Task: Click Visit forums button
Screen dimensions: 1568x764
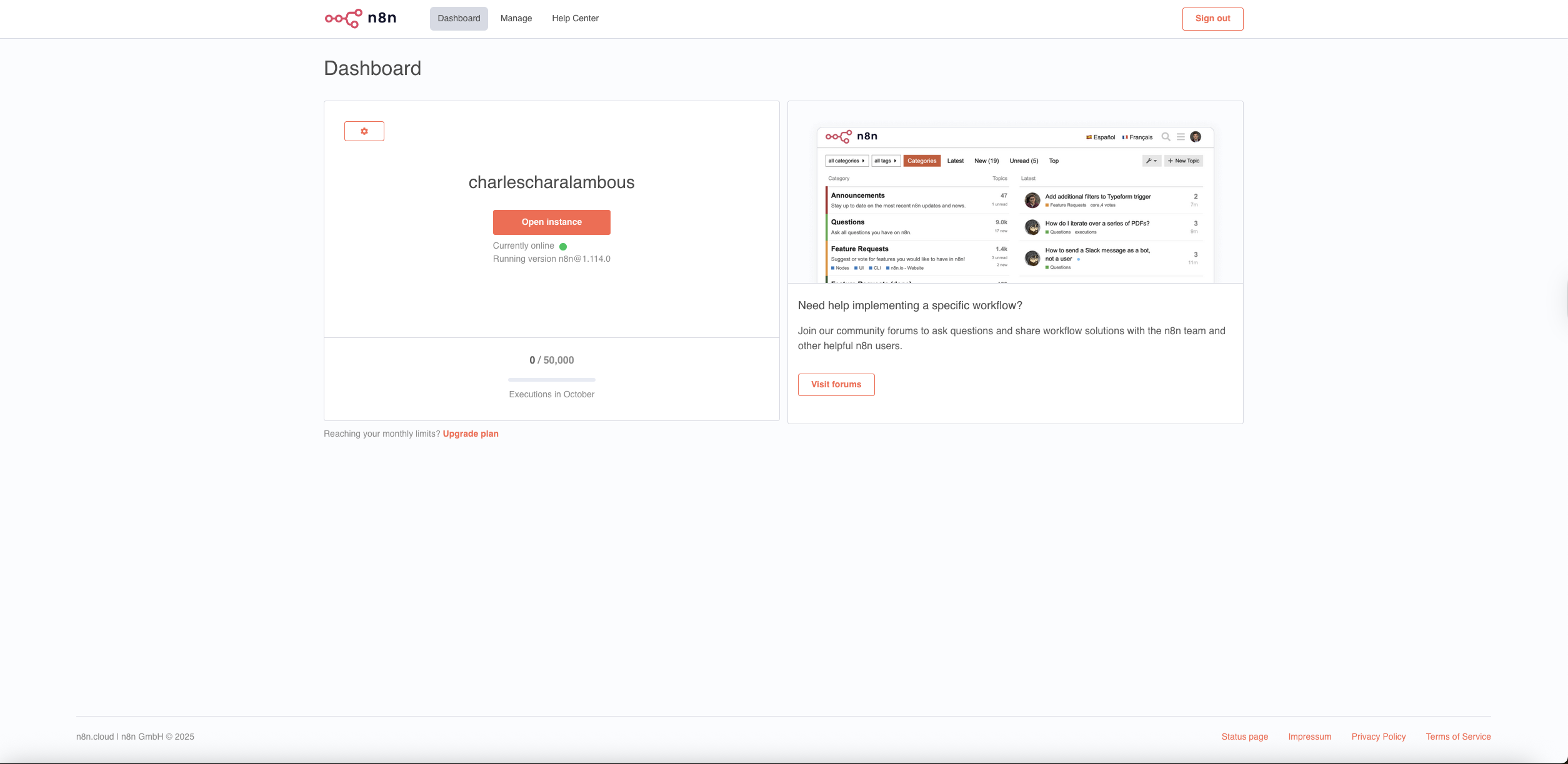Action: 836,385
